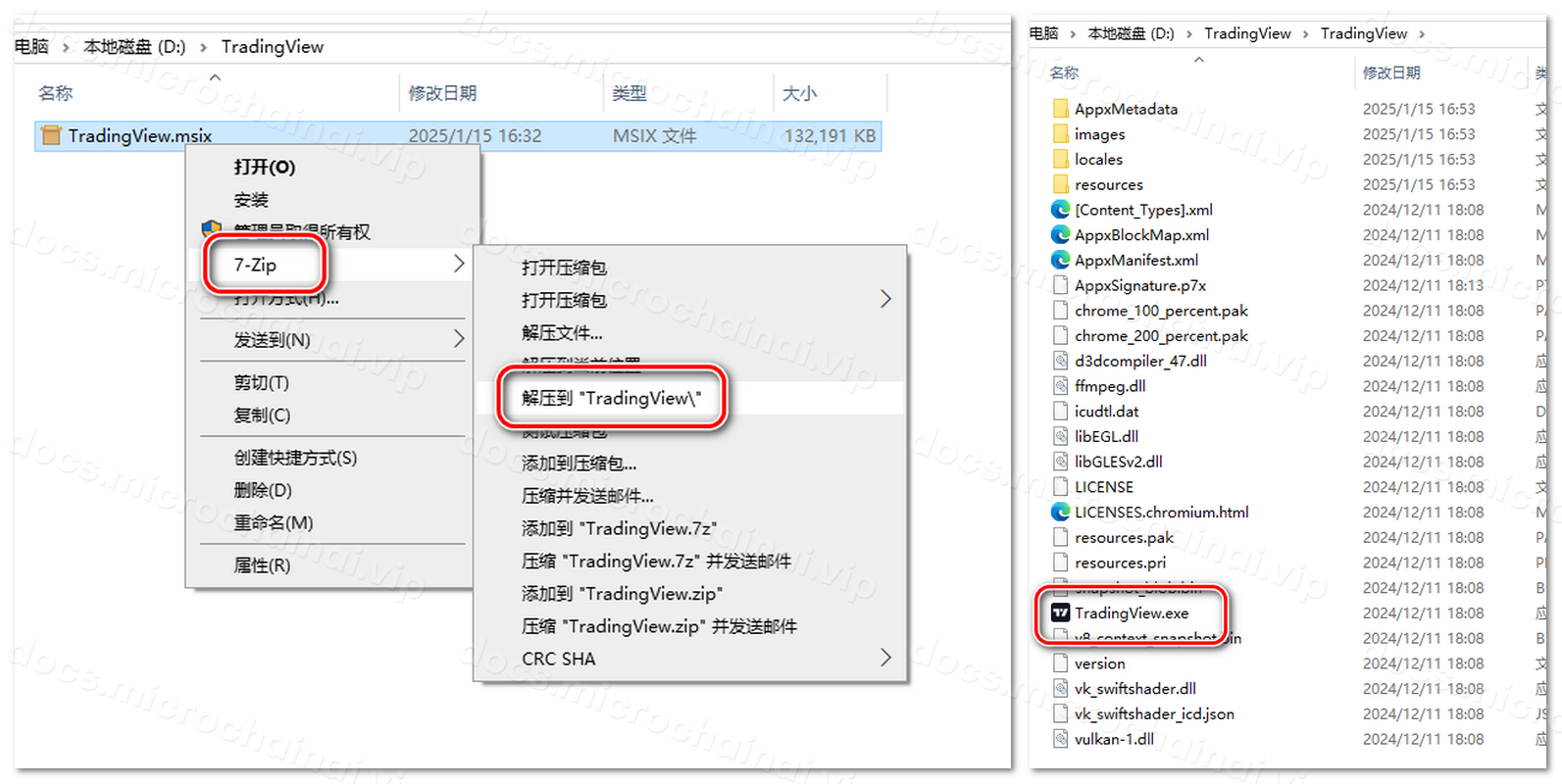Expand the 发送到(N) submenu arrow
The width and height of the screenshot is (1562, 784).
tap(459, 339)
